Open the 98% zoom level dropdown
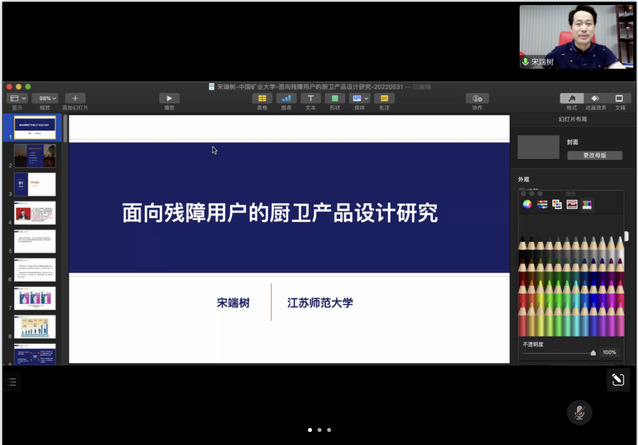The image size is (638, 445). (45, 98)
